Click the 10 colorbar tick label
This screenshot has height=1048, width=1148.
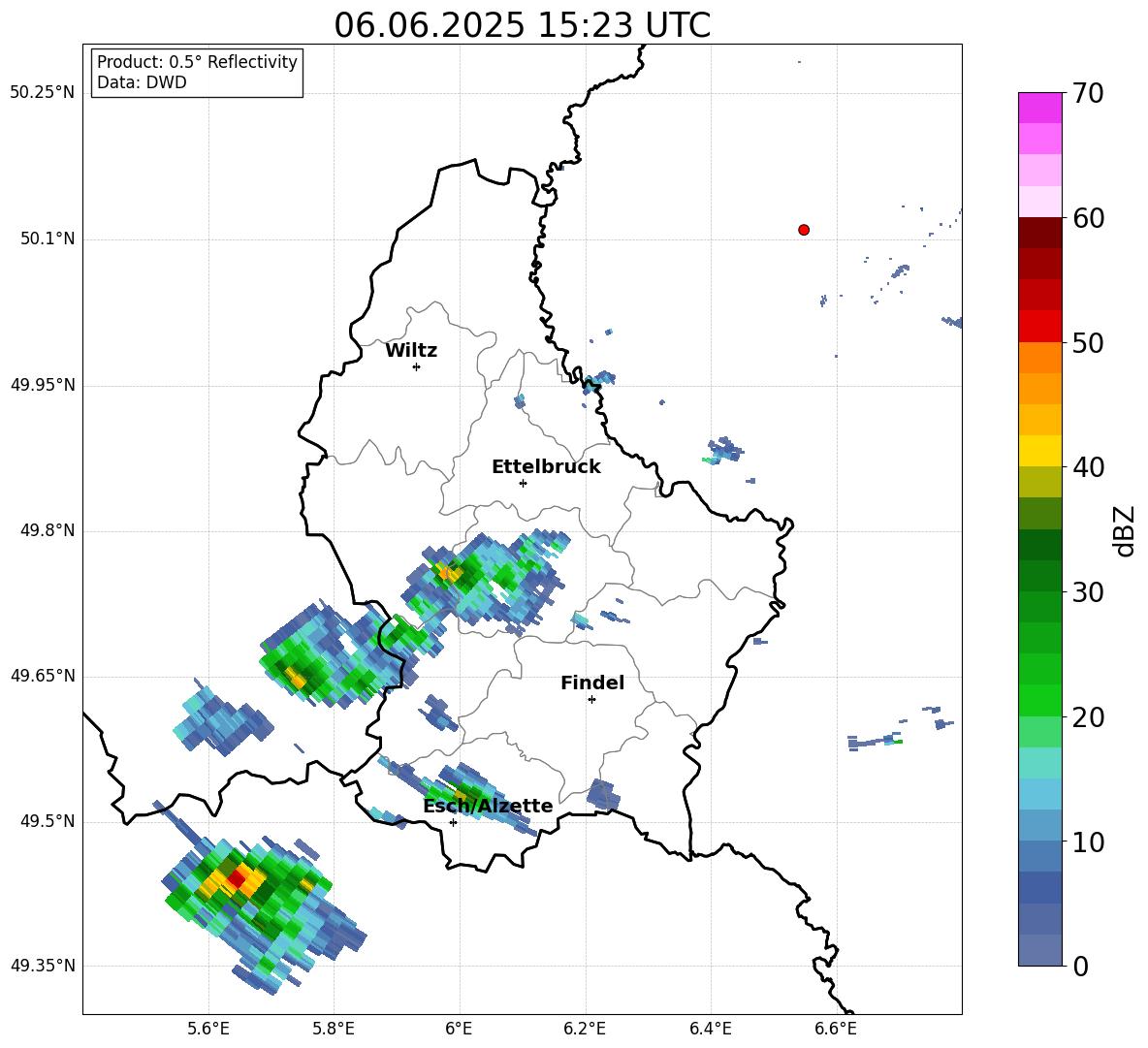[x=1088, y=842]
